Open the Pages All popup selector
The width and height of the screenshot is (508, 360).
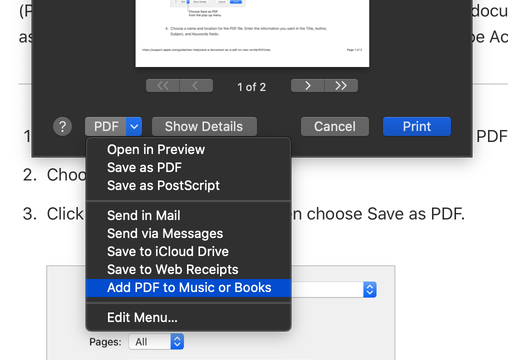(x=156, y=342)
